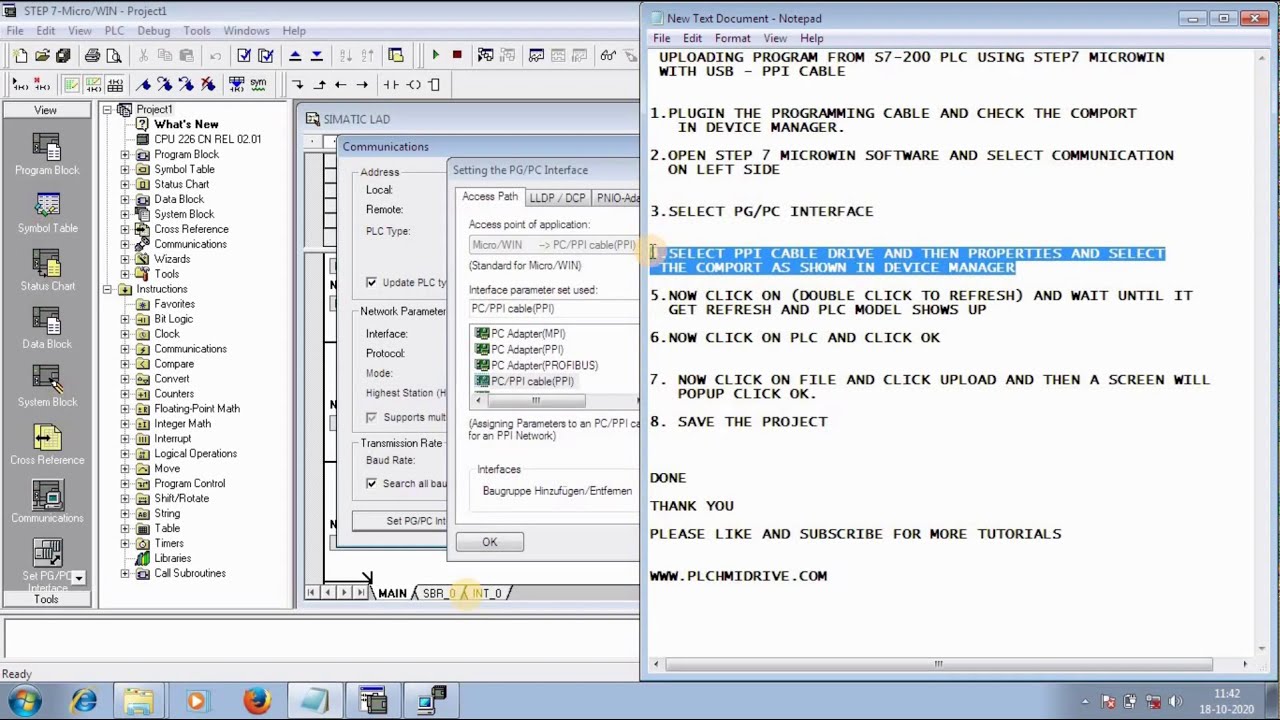Toggle Update PLC type checkbox
The width and height of the screenshot is (1280, 720).
click(372, 283)
